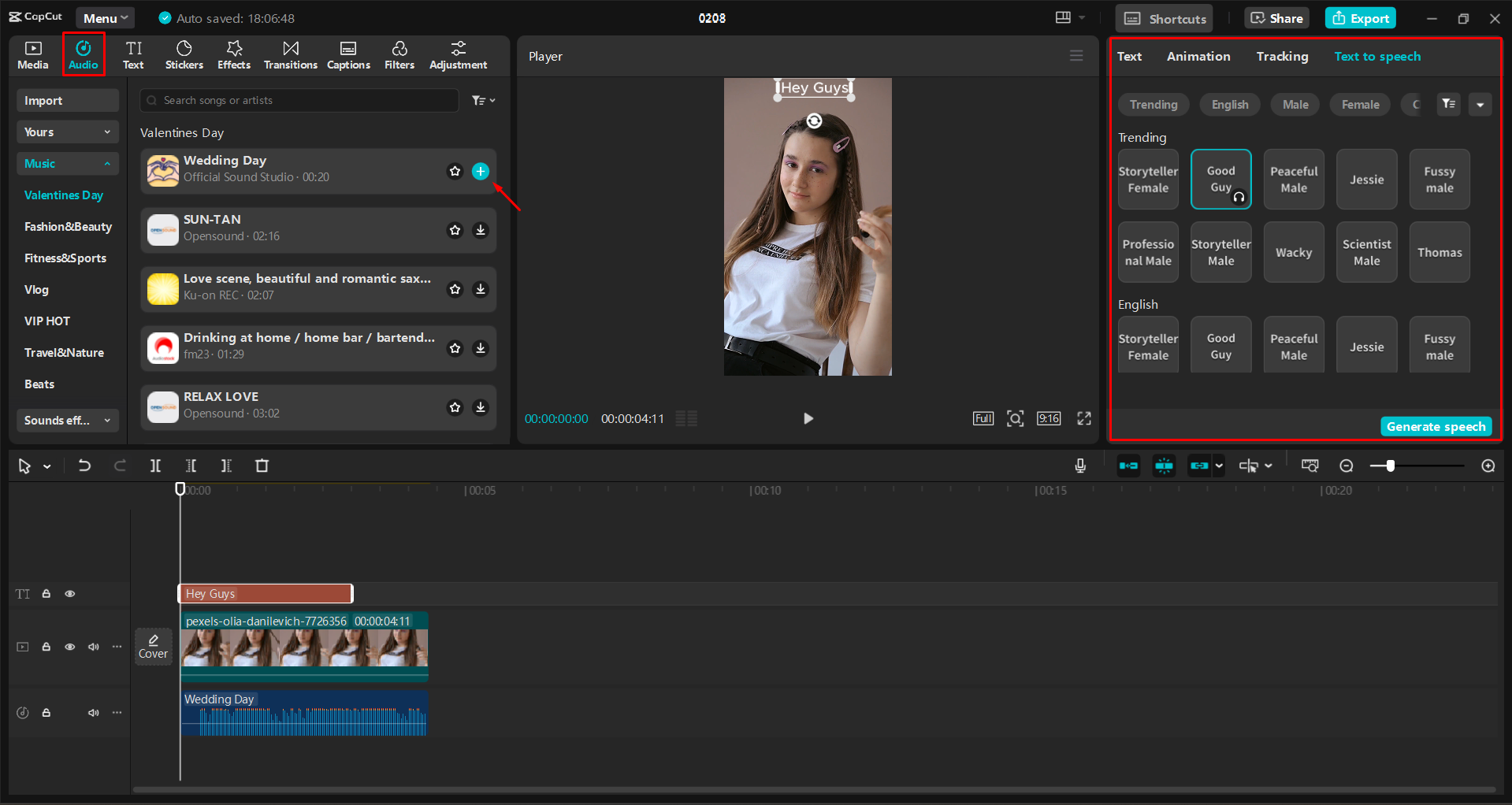The width and height of the screenshot is (1512, 805).
Task: Open the Filters panel
Action: 399,54
